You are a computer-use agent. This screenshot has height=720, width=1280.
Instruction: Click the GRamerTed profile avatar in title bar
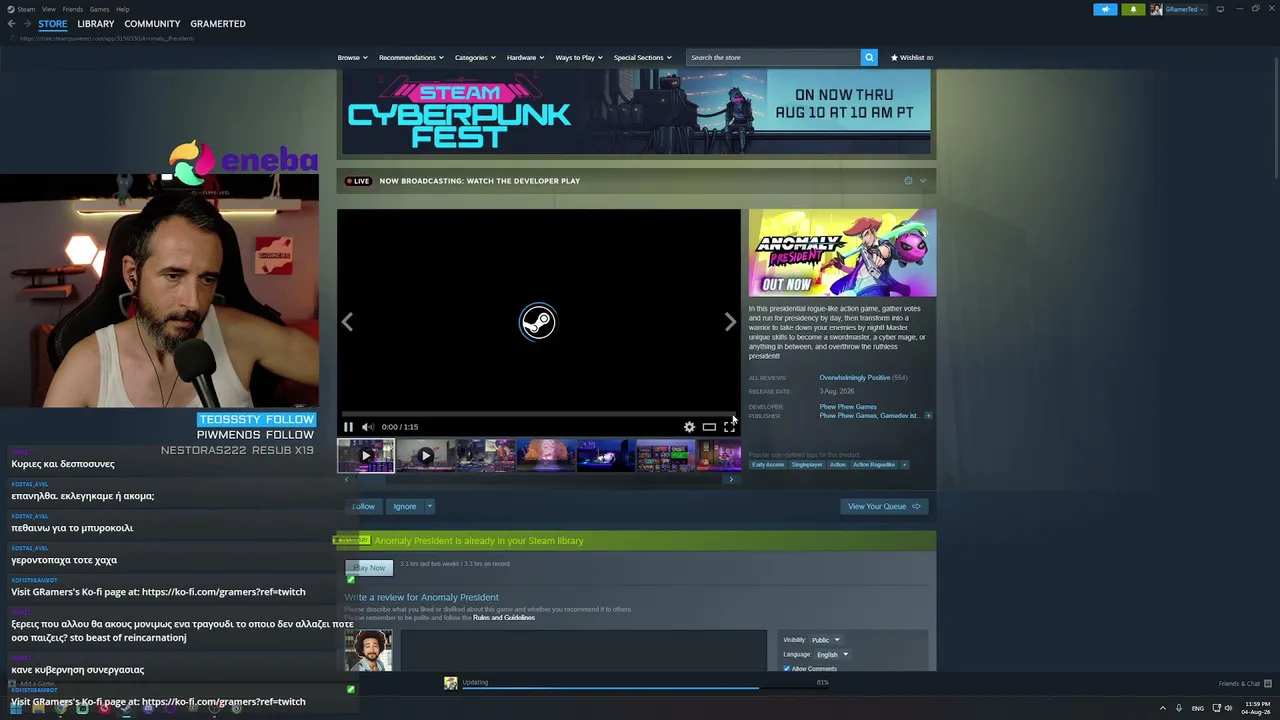1156,9
